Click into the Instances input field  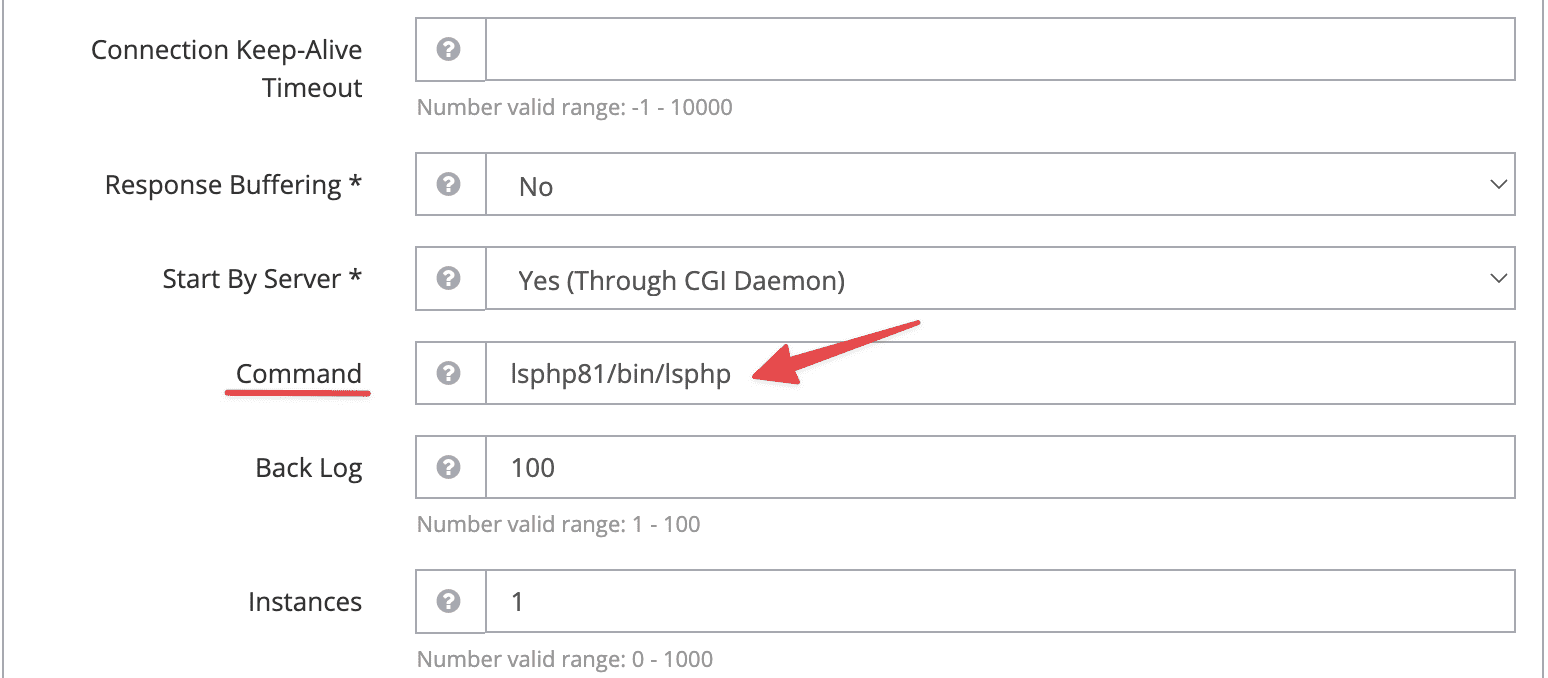tap(1000, 601)
